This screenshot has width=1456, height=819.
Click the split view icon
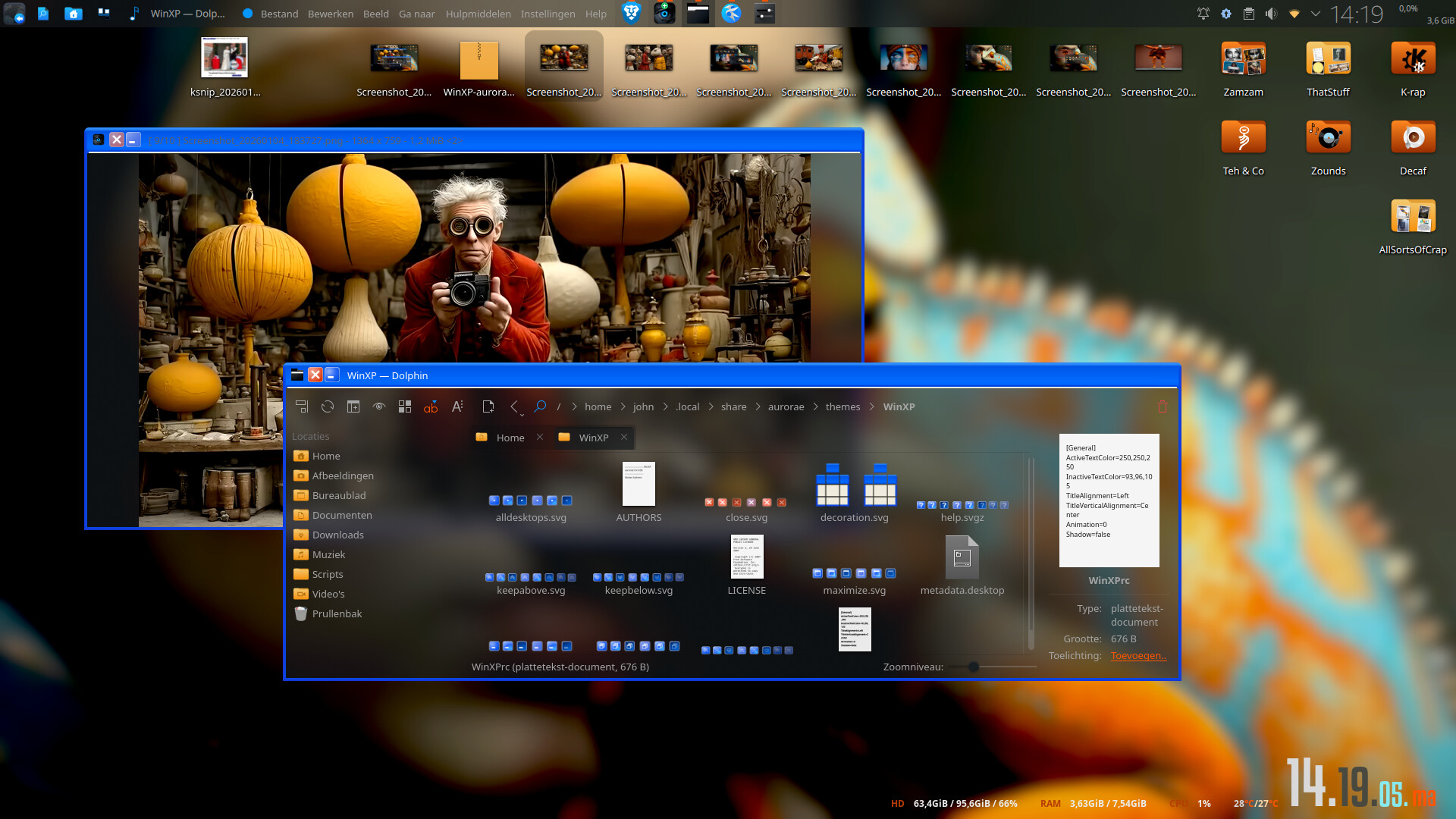click(353, 406)
